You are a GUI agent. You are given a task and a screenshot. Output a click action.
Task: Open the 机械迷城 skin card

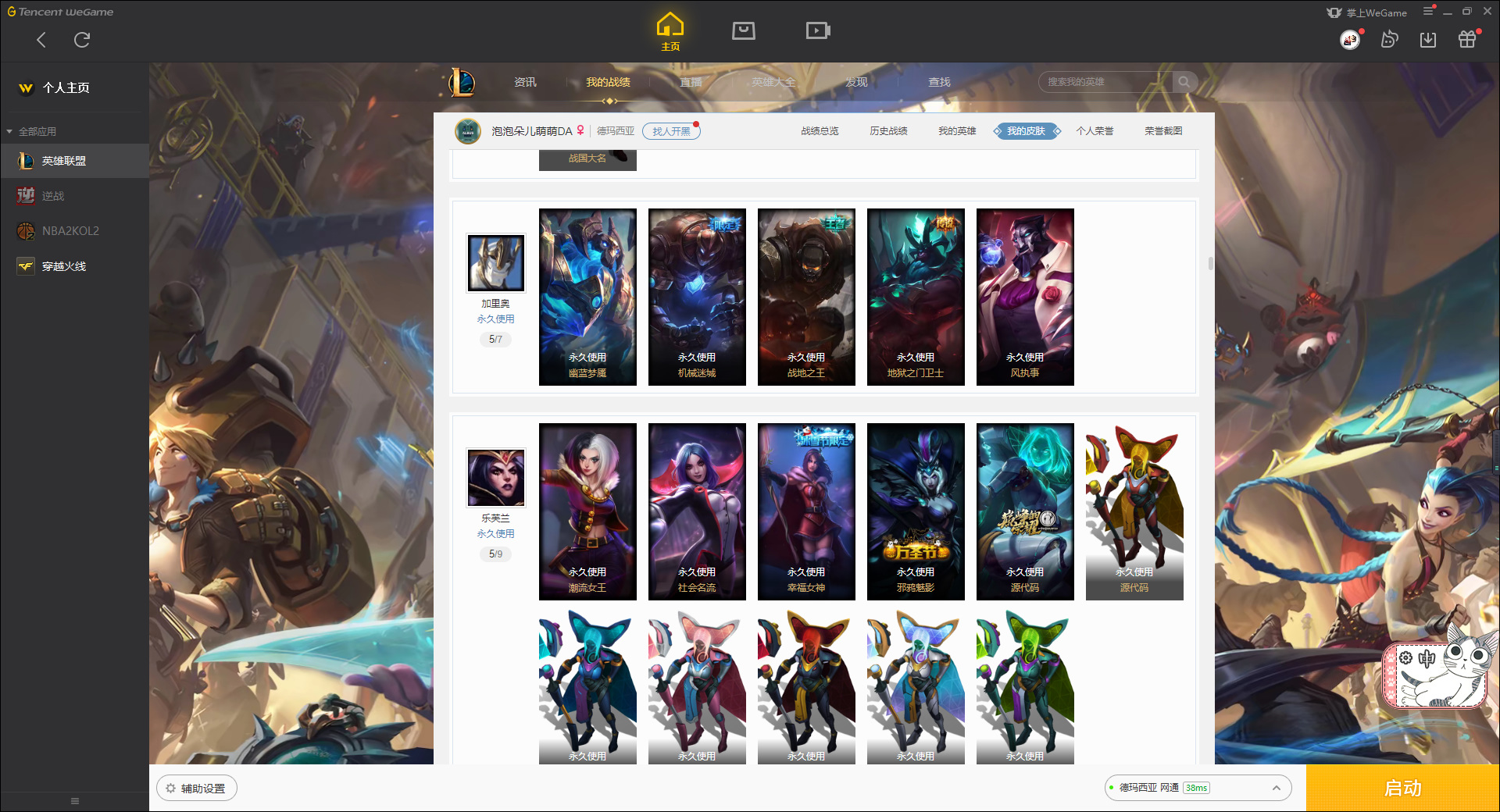[x=697, y=297]
